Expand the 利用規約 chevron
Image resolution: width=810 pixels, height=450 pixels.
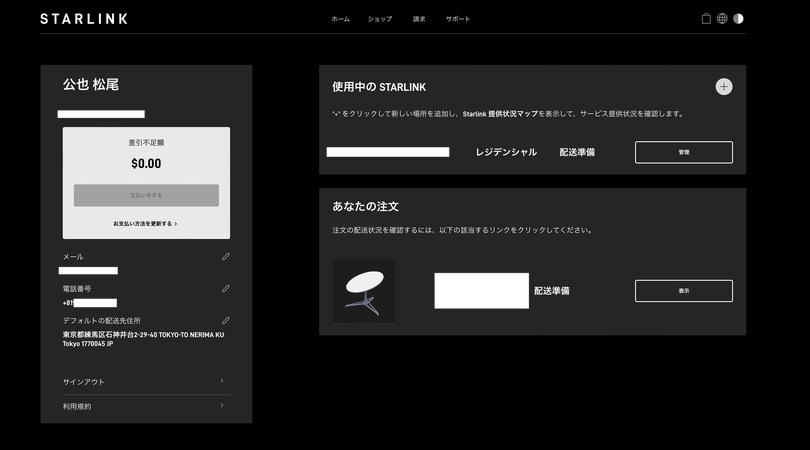[222, 406]
